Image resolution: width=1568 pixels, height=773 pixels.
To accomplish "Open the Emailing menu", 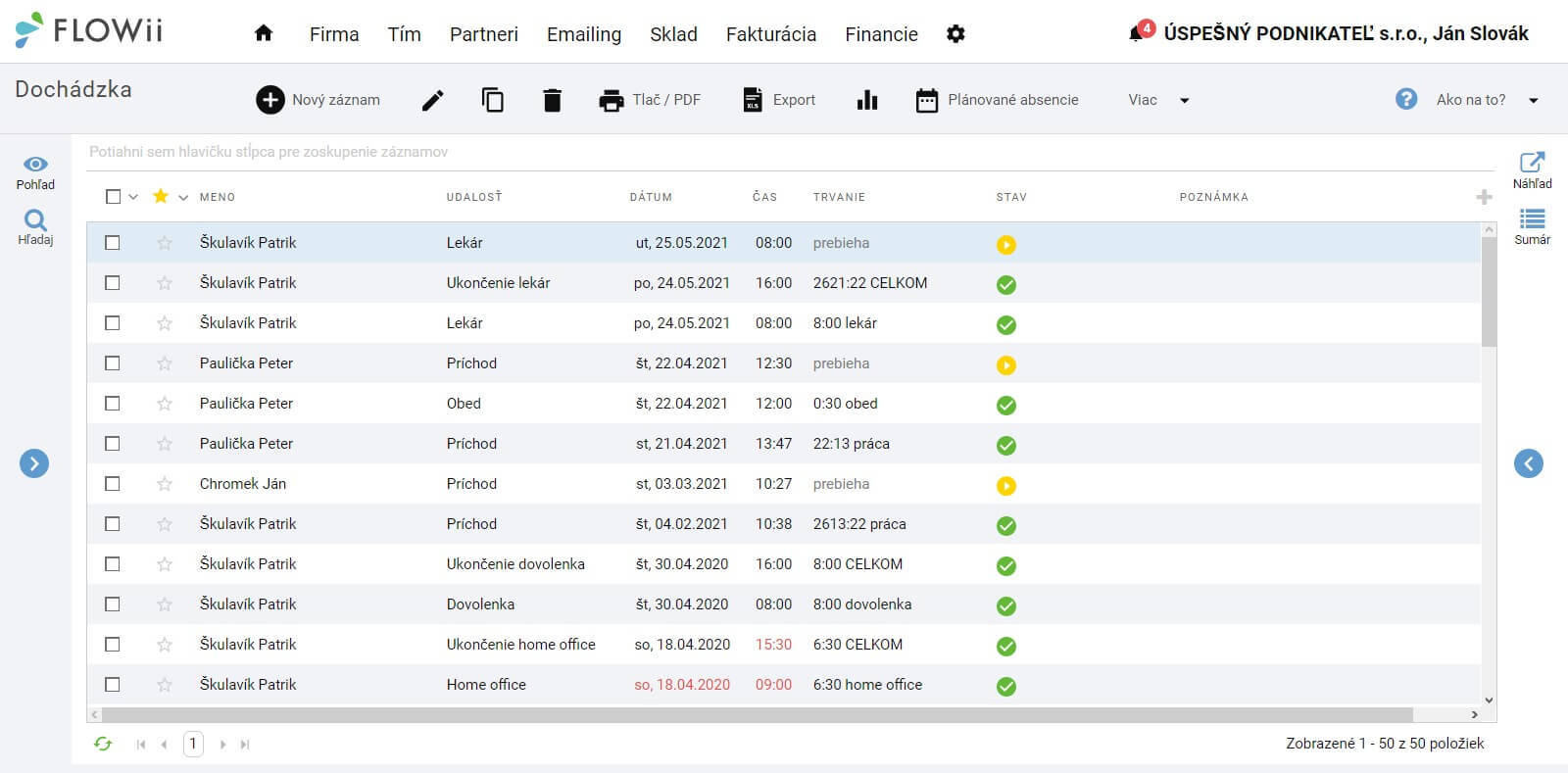I will [584, 34].
